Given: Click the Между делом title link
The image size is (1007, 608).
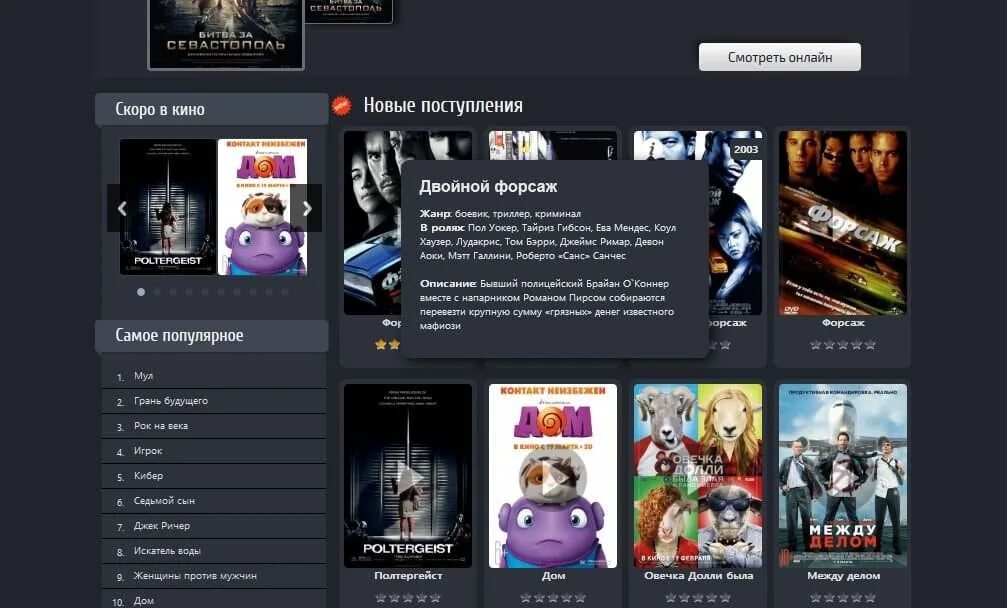Looking at the screenshot, I should coord(843,576).
